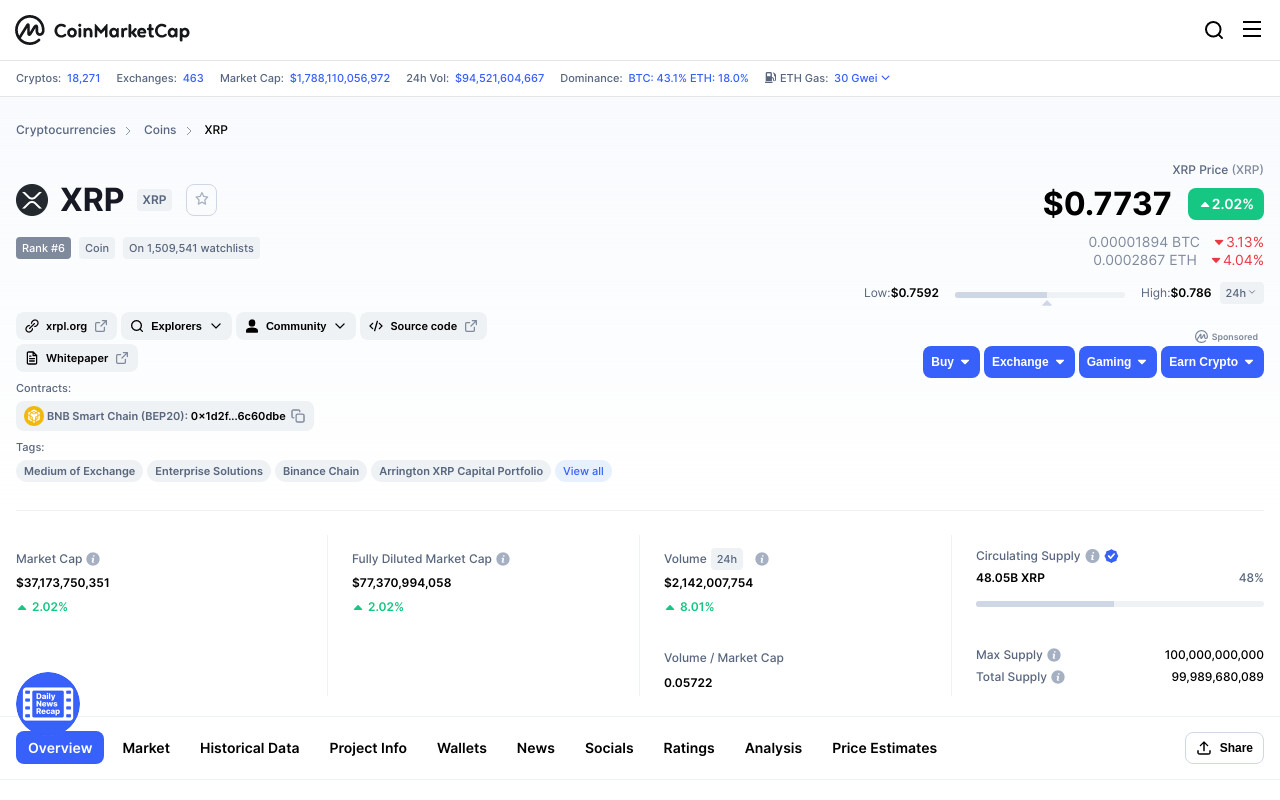Click the On 1,509,541 watchlists badge
The height and width of the screenshot is (800, 1280).
click(191, 248)
